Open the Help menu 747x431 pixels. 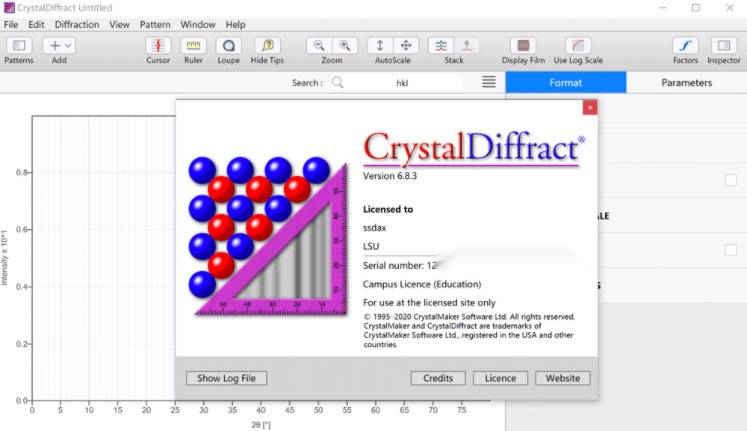(235, 24)
